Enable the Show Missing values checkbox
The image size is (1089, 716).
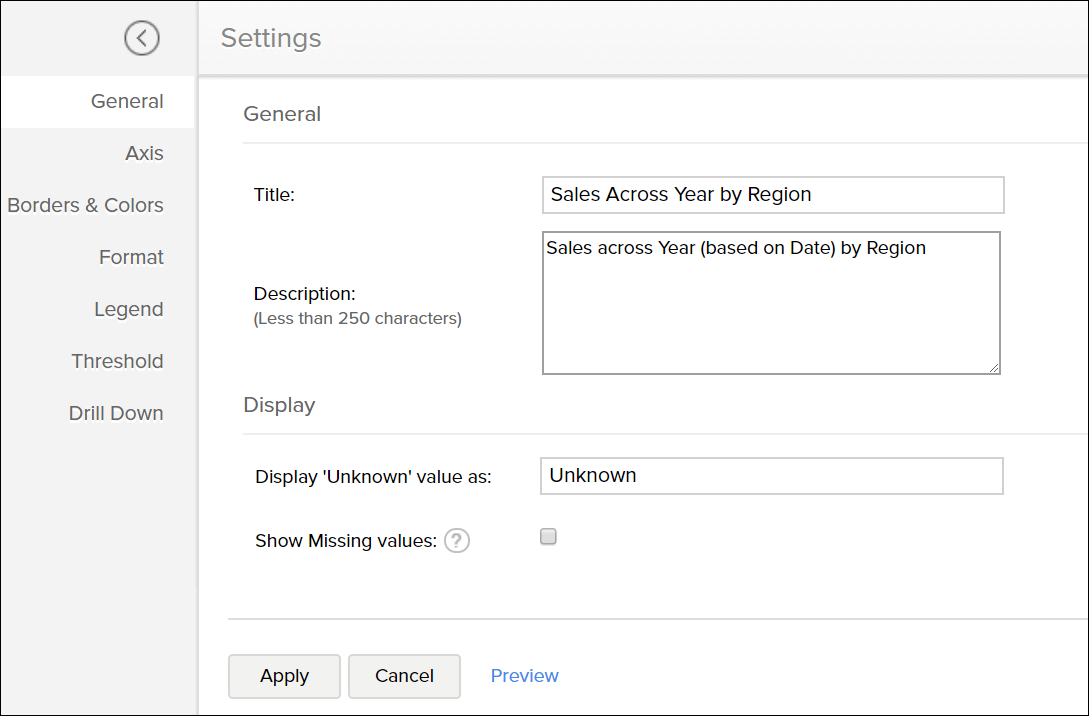pyautogui.click(x=548, y=537)
